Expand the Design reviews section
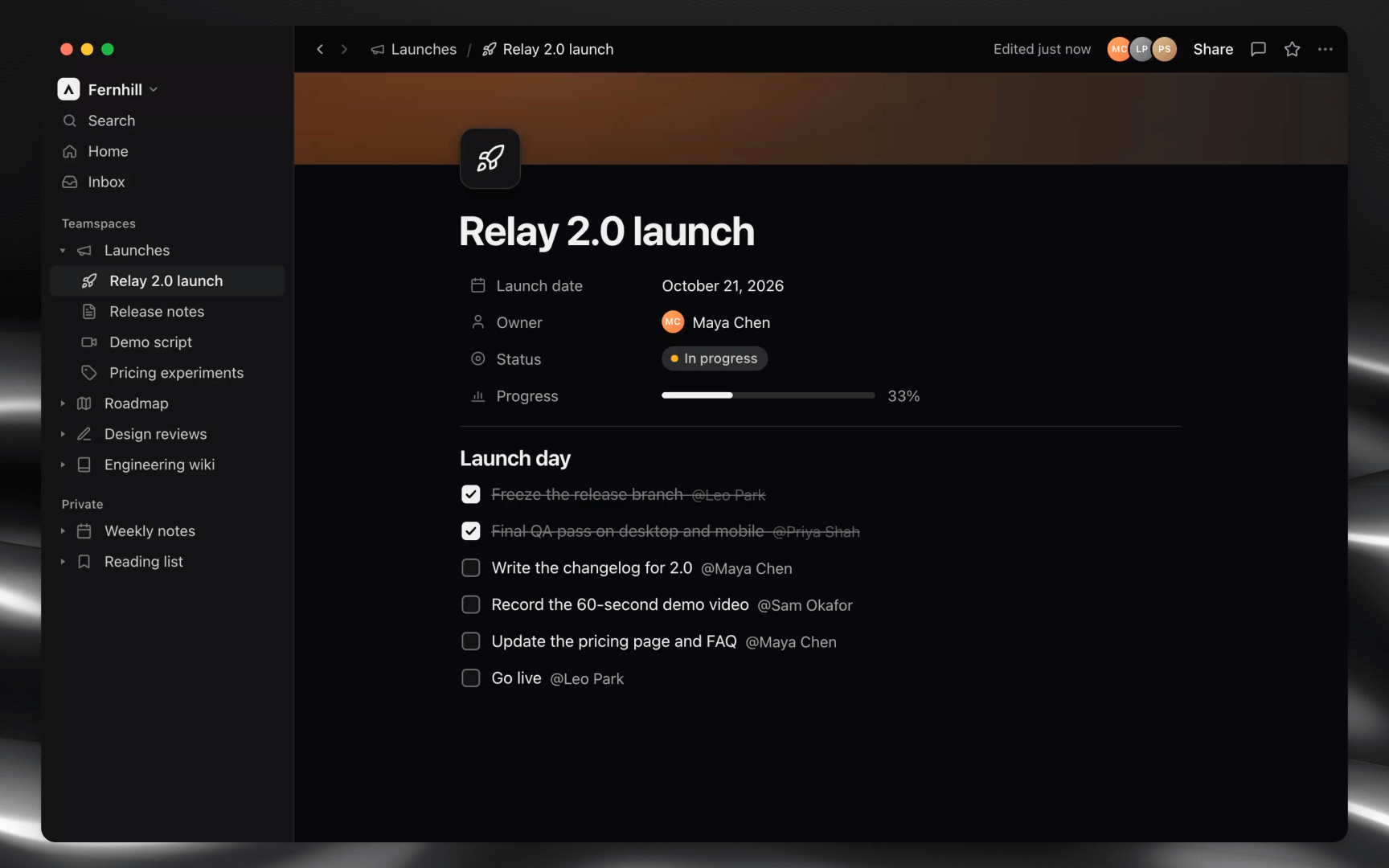The width and height of the screenshot is (1389, 868). click(x=63, y=434)
